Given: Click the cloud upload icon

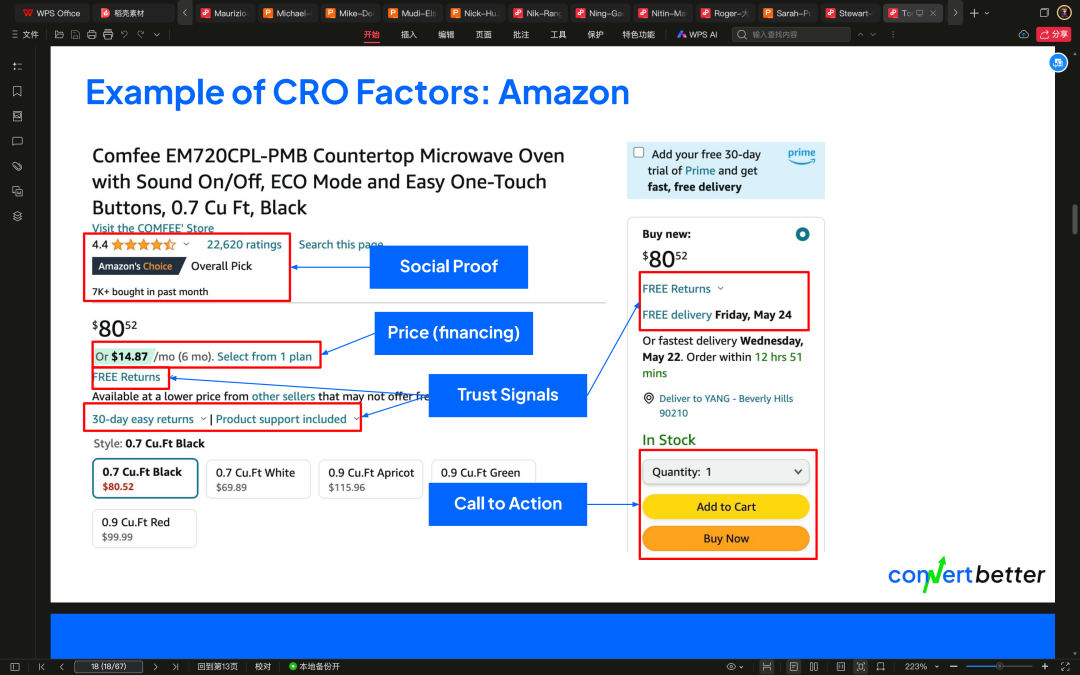Looking at the screenshot, I should click(x=1024, y=34).
